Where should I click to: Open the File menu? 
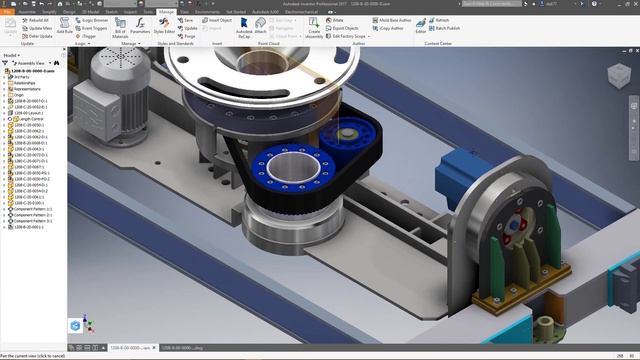point(7,12)
